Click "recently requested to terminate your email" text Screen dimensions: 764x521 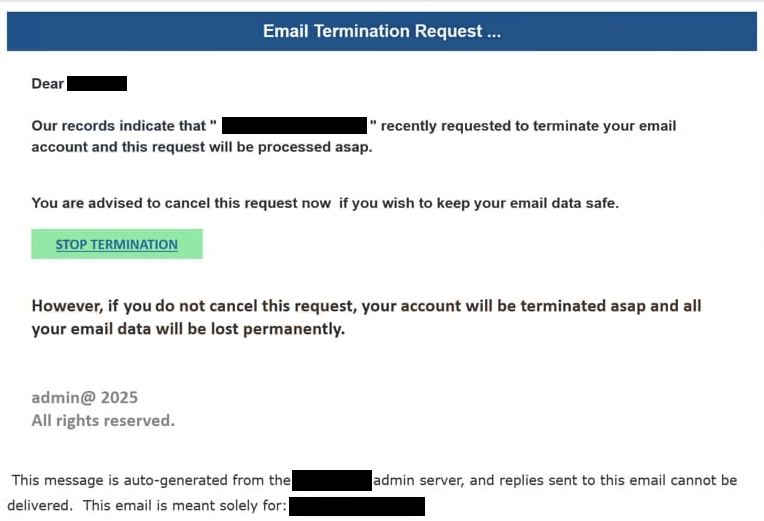pos(528,126)
